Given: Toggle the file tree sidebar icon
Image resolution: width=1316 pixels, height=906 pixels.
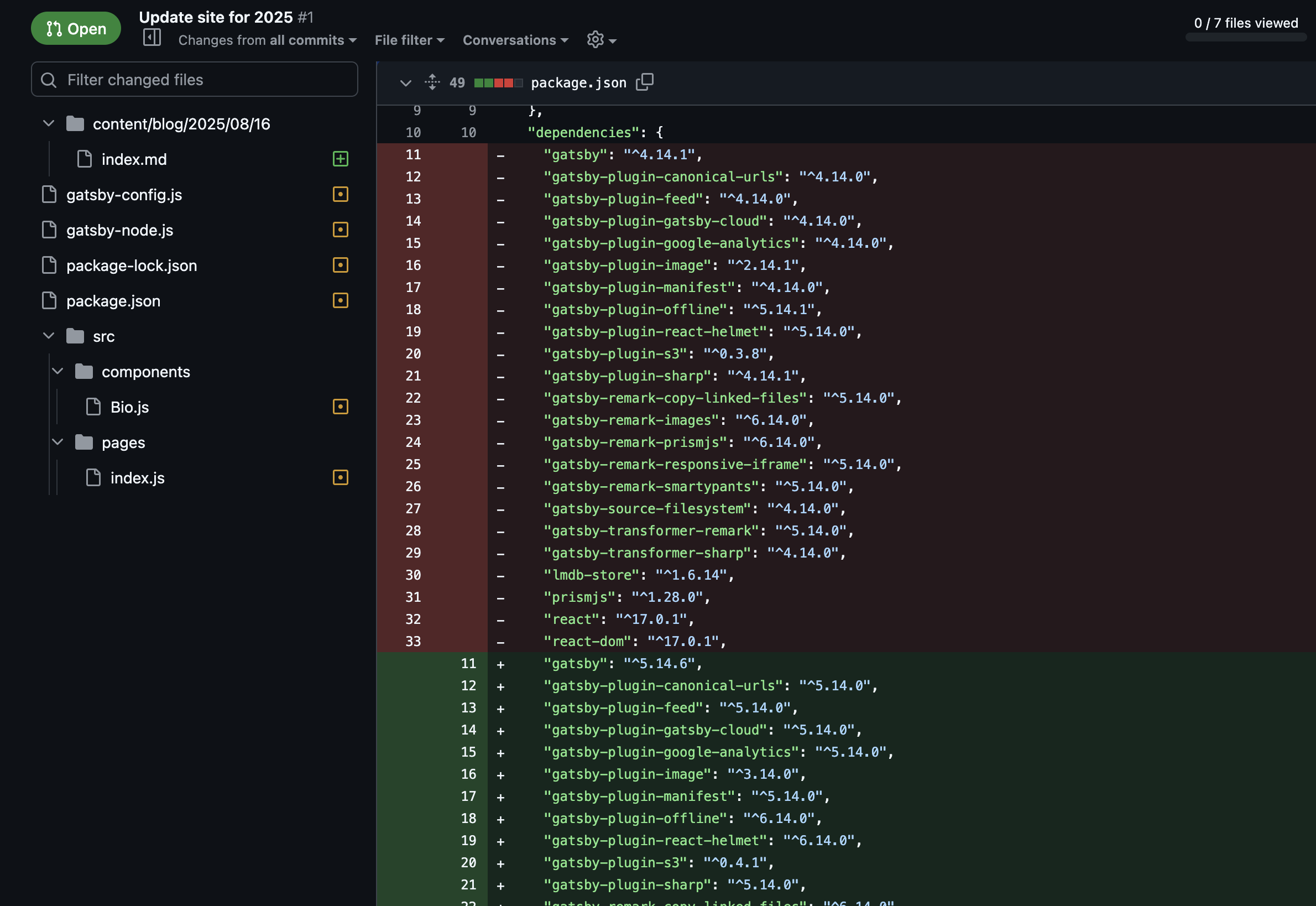Looking at the screenshot, I should tap(152, 38).
